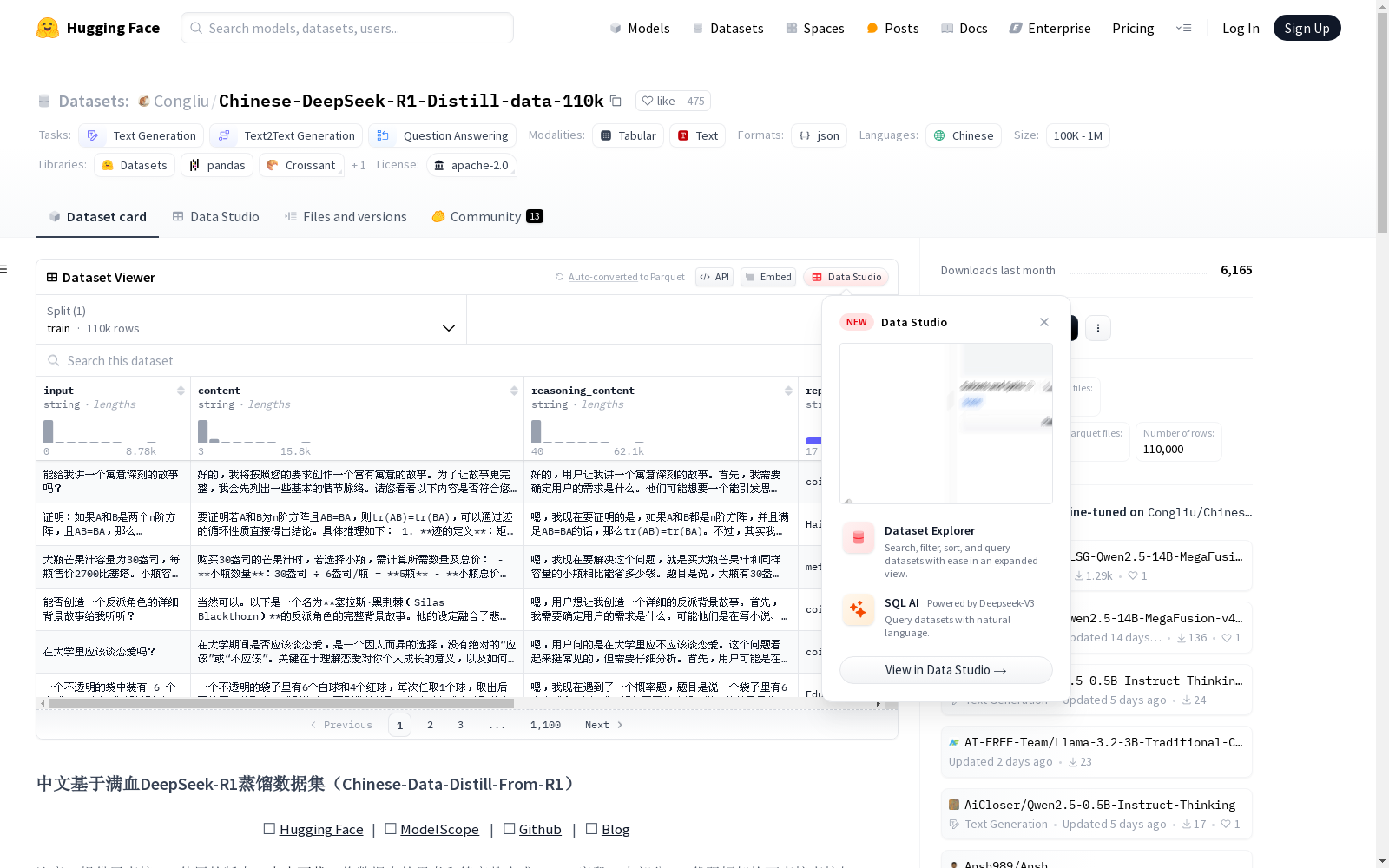Select the Tabular modality tag
Image resolution: width=1389 pixels, height=868 pixels.
pyautogui.click(x=629, y=135)
